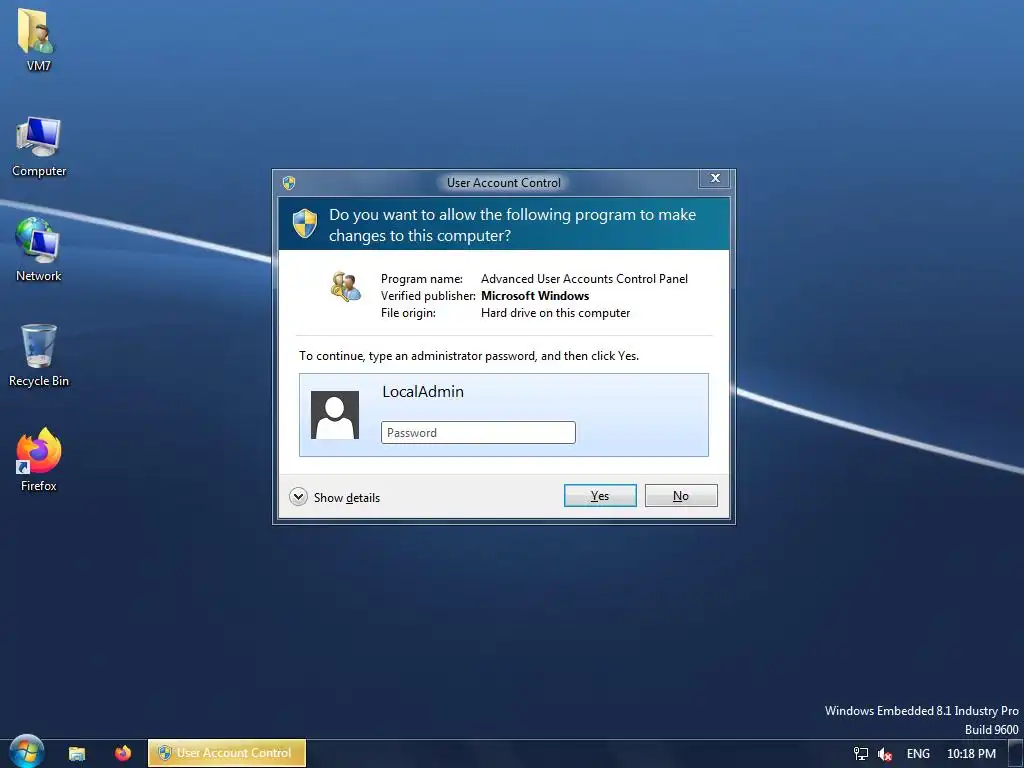Screen dimensions: 1024x768
Task: Click the shield icon in dialog title bar
Action: point(289,183)
